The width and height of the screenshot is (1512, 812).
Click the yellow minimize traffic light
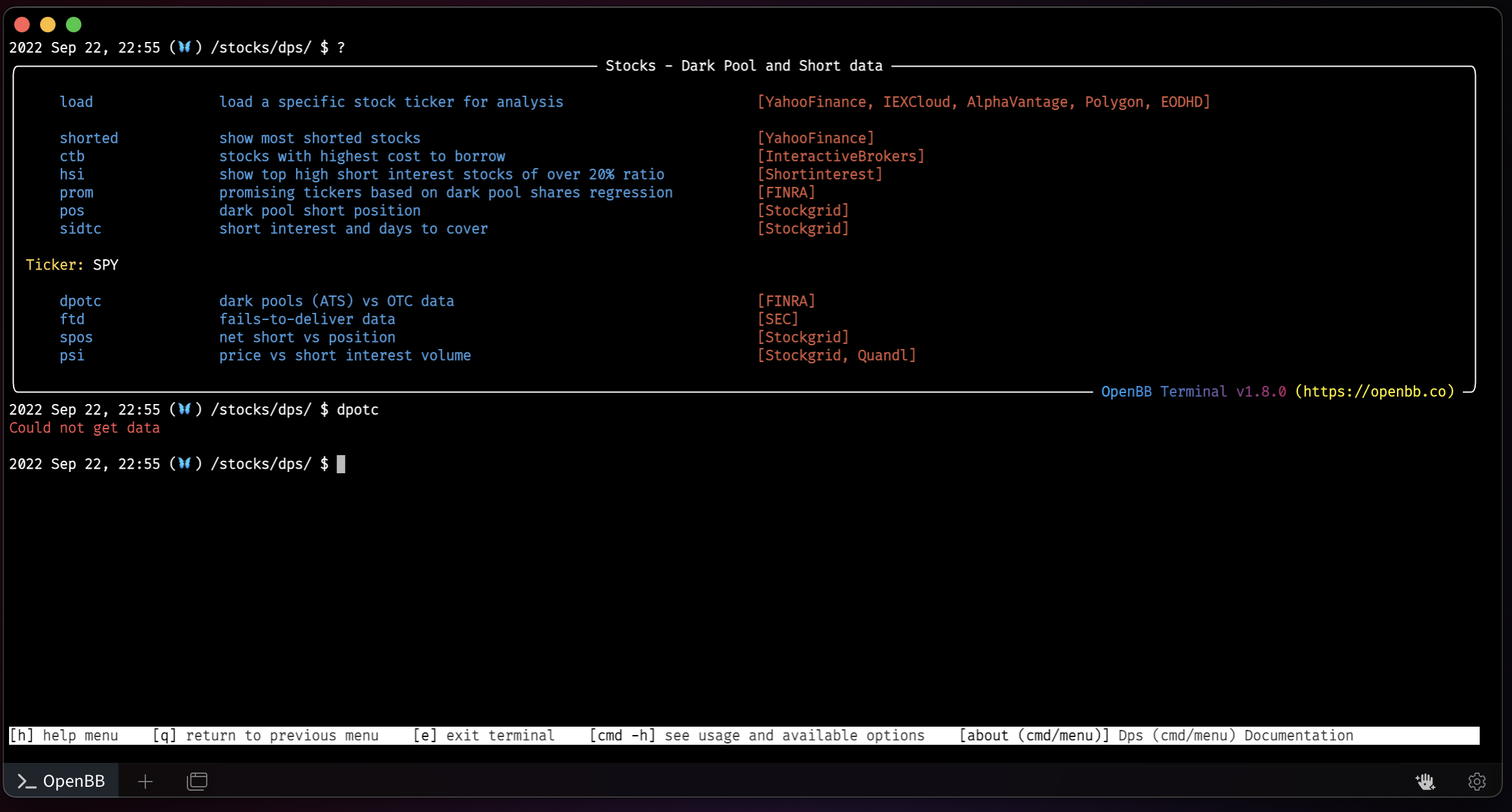[x=48, y=25]
